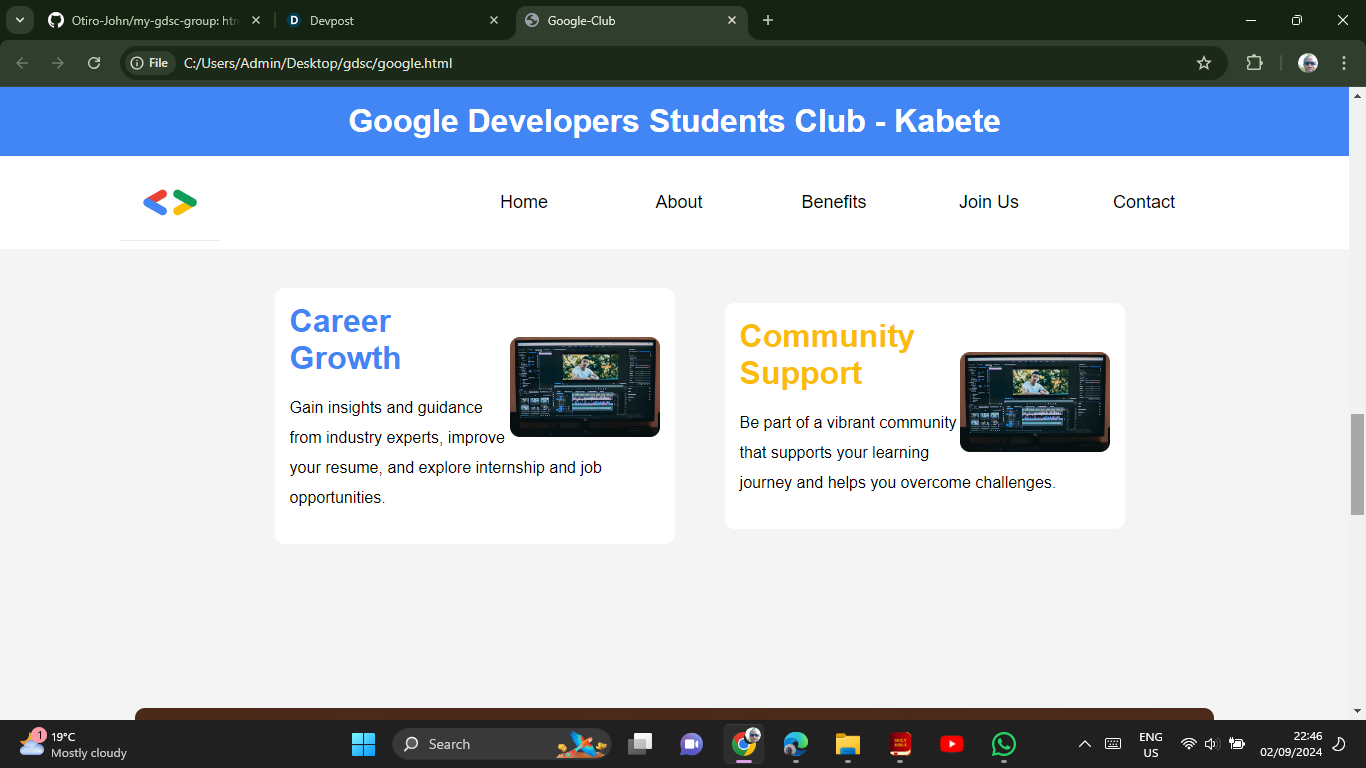
Task: Open the clock showing 22:46
Action: click(x=1292, y=744)
